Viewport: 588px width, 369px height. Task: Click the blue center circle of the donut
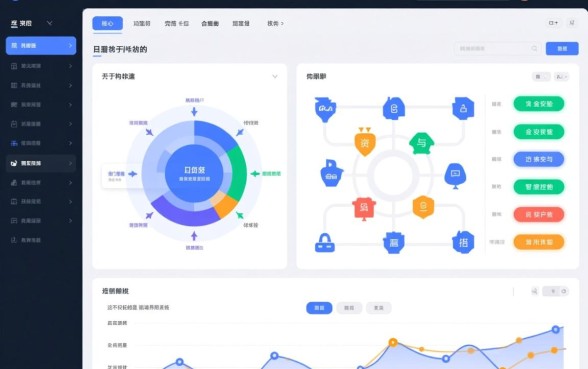pyautogui.click(x=194, y=174)
